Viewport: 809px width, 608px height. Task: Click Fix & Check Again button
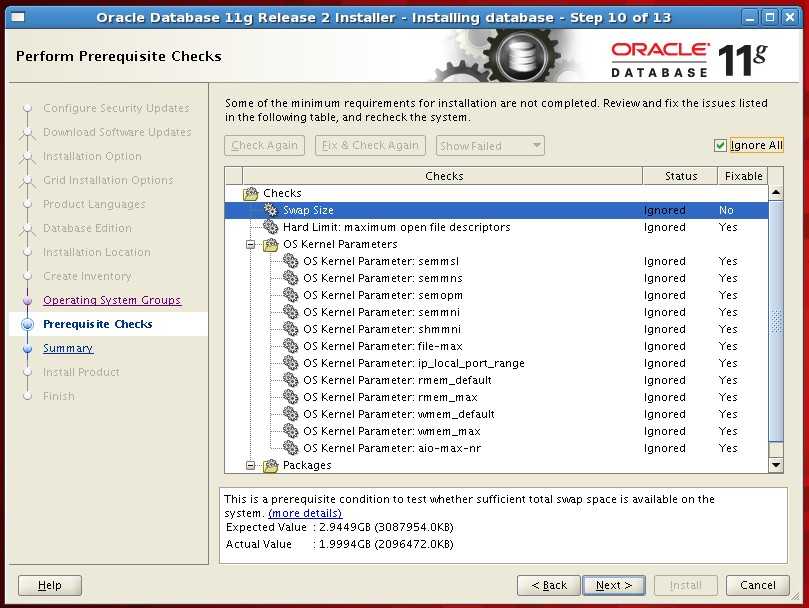pos(370,146)
